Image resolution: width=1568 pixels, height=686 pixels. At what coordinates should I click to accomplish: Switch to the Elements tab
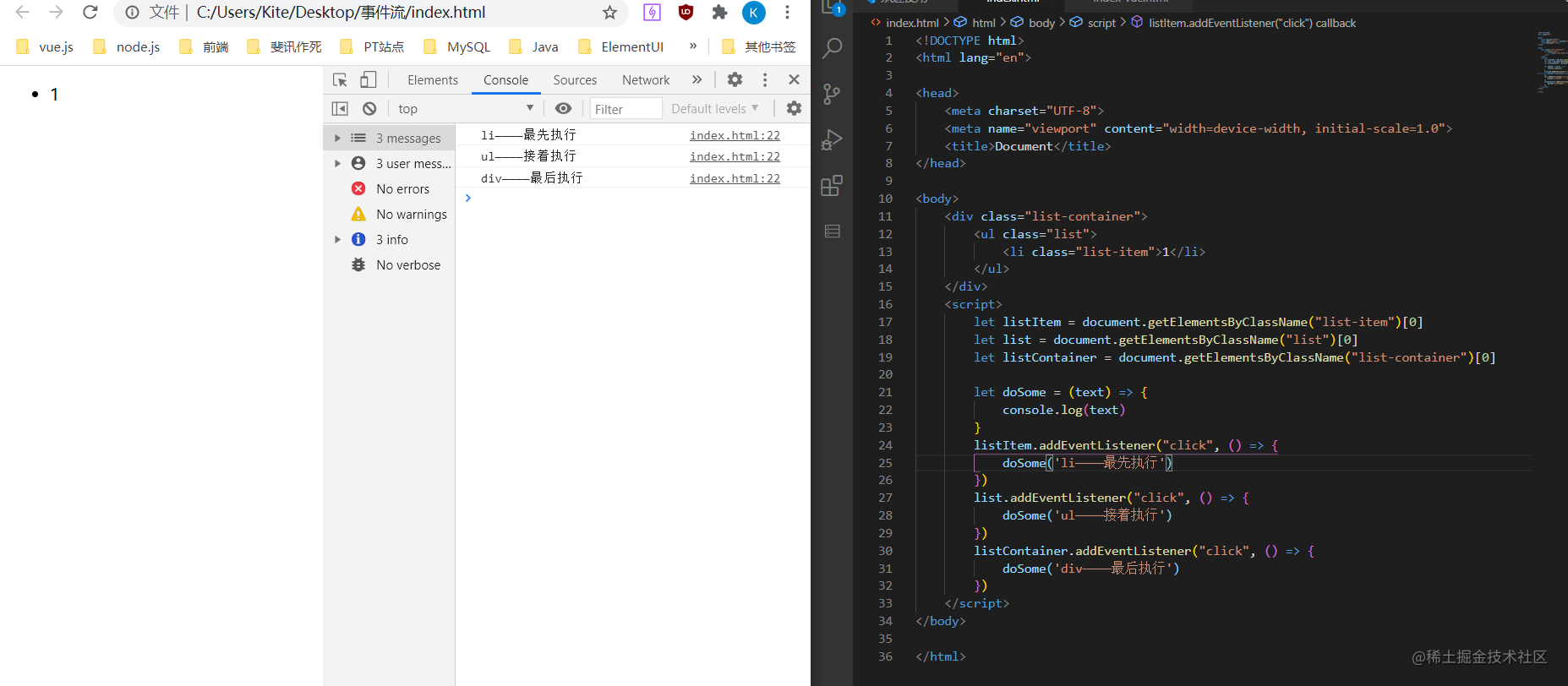[432, 79]
